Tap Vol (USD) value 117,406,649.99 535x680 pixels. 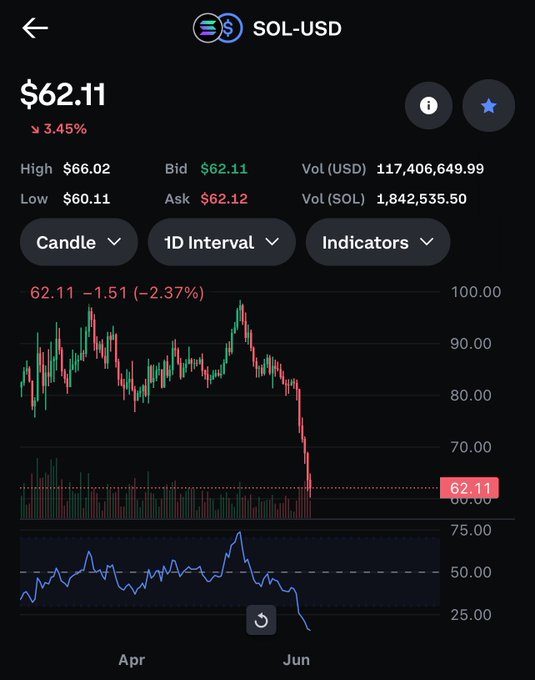[430, 169]
